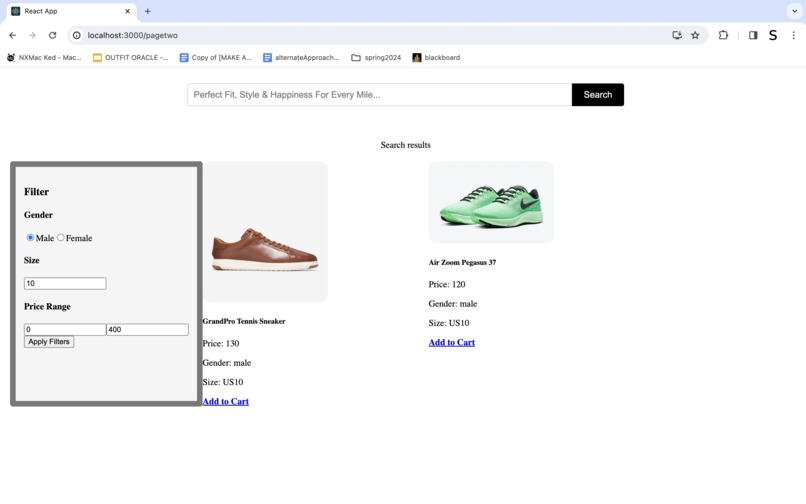Click the Size input showing 10
This screenshot has width=806, height=504.
65,283
